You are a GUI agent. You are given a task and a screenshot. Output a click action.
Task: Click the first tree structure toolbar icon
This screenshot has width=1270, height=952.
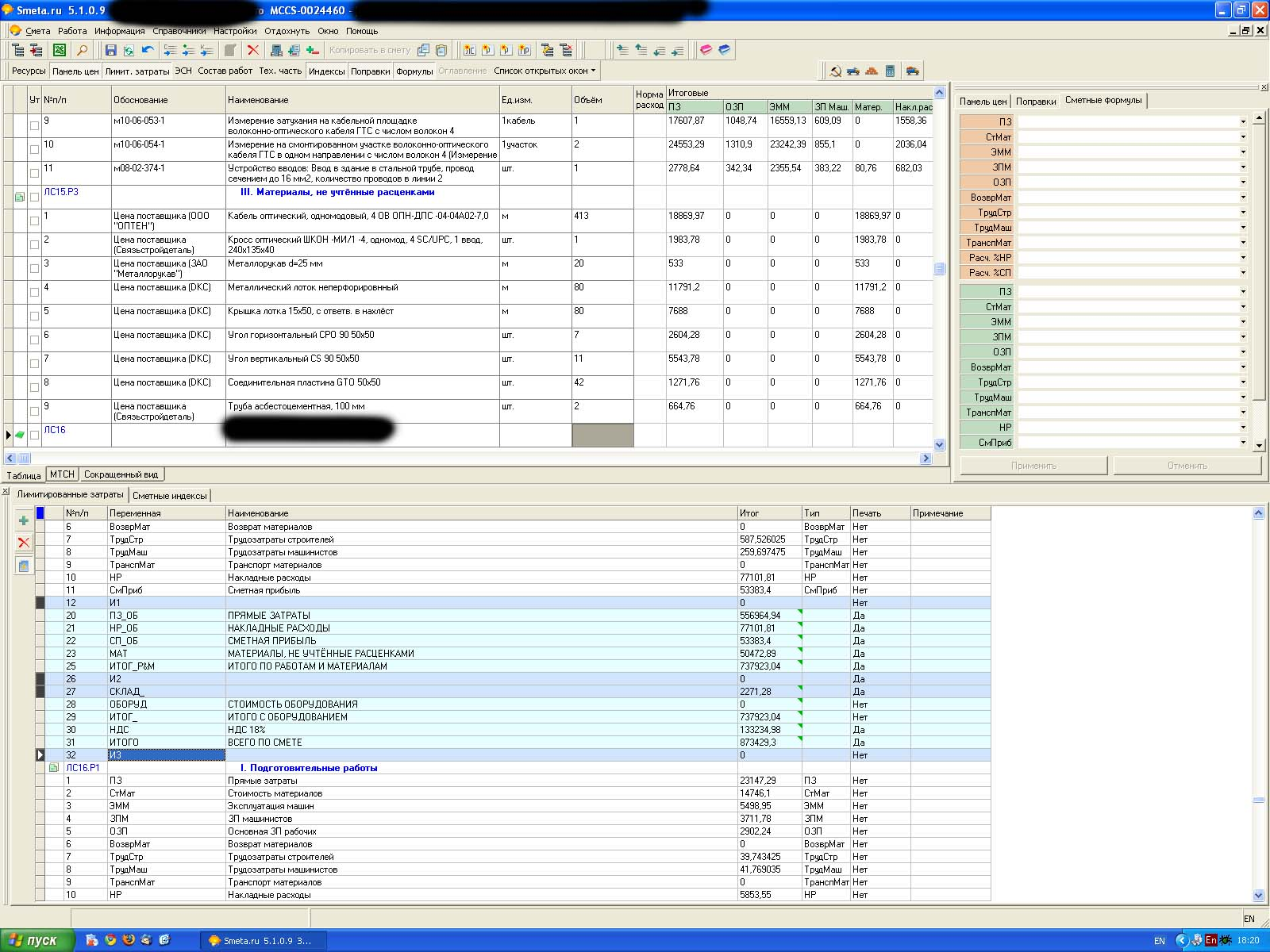click(18, 50)
